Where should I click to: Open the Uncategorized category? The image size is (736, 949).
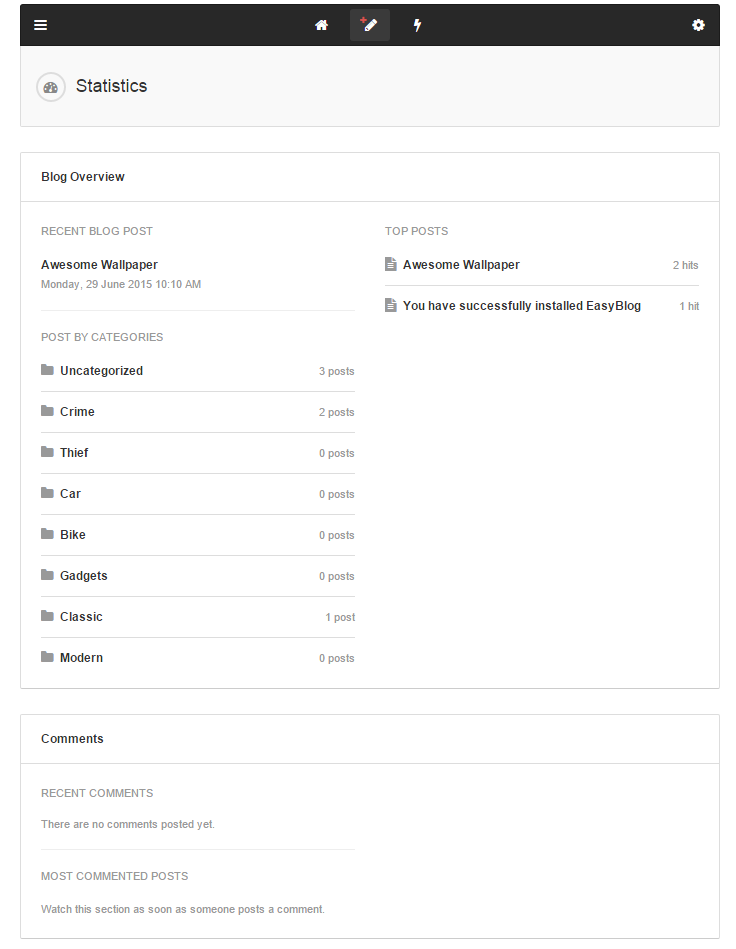click(101, 370)
